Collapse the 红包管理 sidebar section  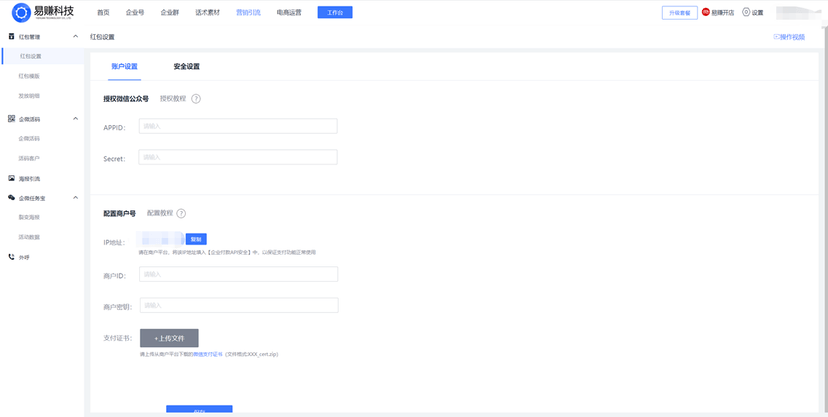point(76,36)
